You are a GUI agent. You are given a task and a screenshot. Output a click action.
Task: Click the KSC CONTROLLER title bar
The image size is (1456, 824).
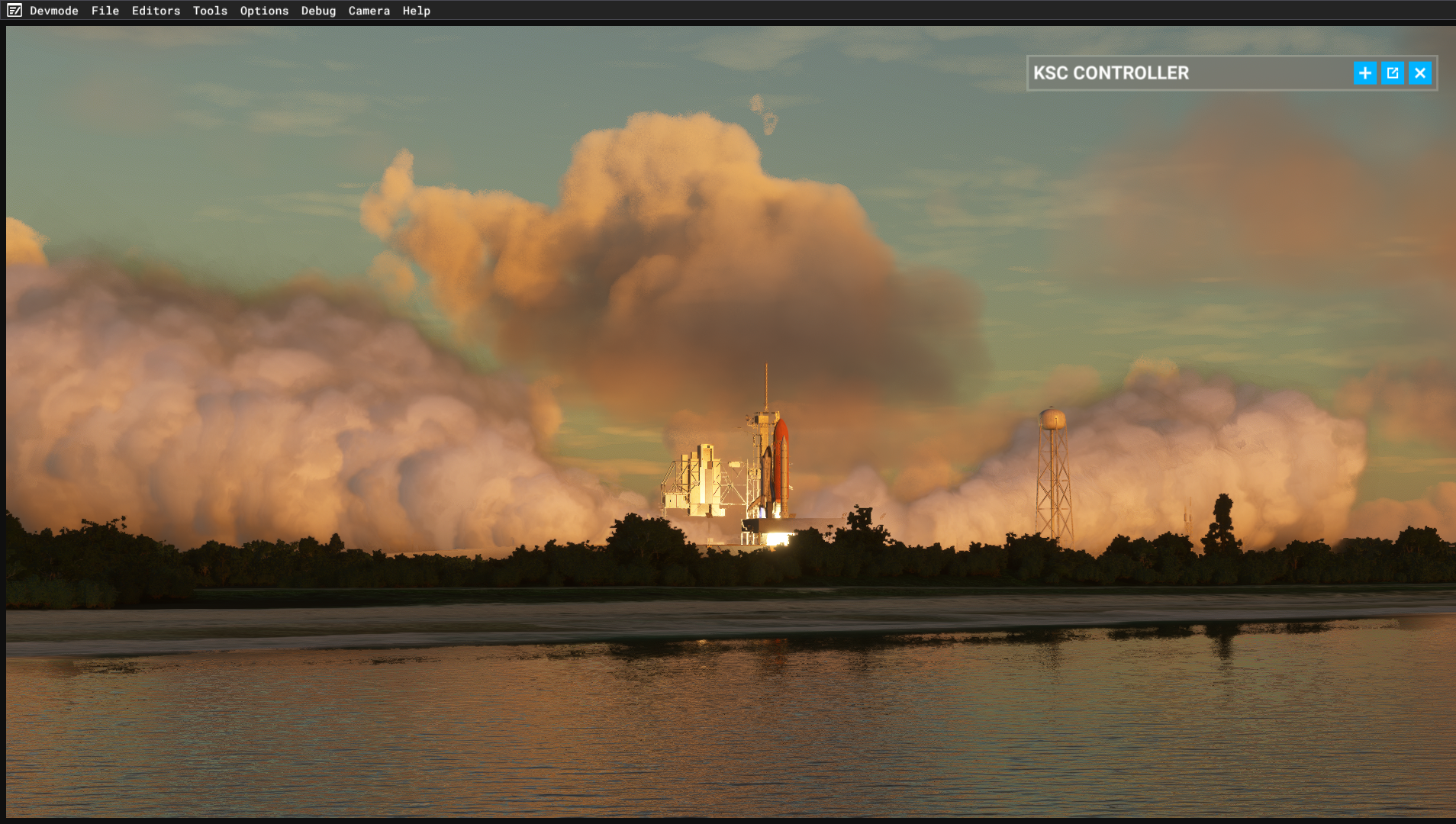pos(1183,73)
